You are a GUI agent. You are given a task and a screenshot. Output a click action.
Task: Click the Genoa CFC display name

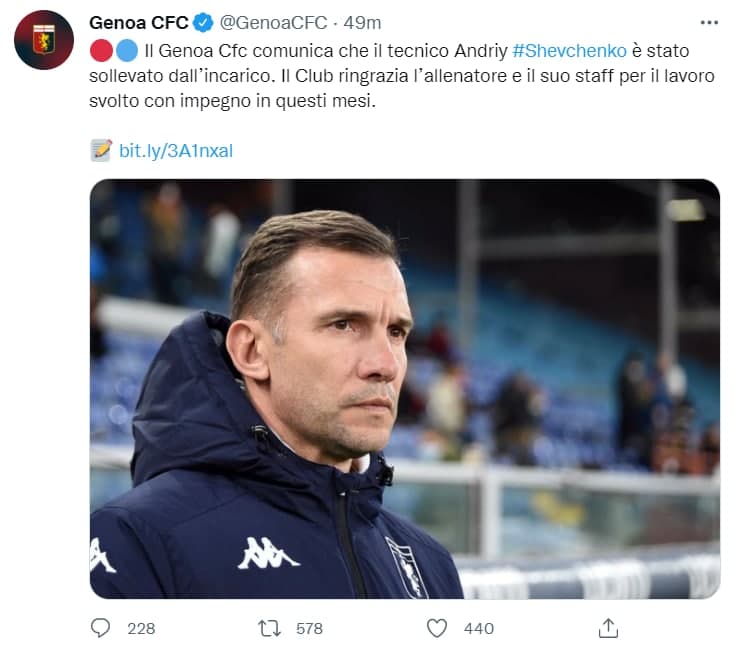click(x=137, y=22)
